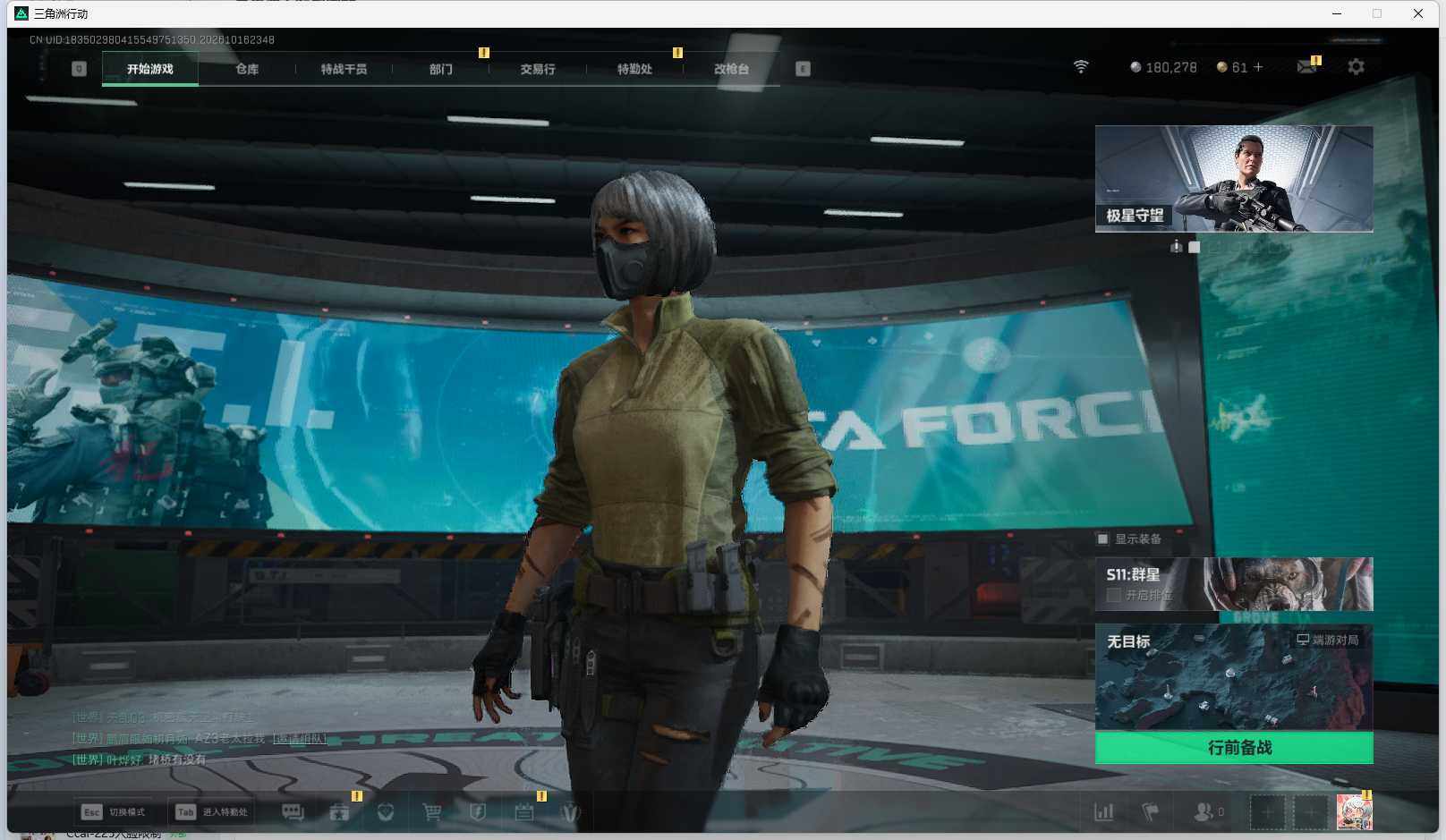This screenshot has width=1446, height=840.
Task: Click the first empty teammate plus slot
Action: 1267,812
